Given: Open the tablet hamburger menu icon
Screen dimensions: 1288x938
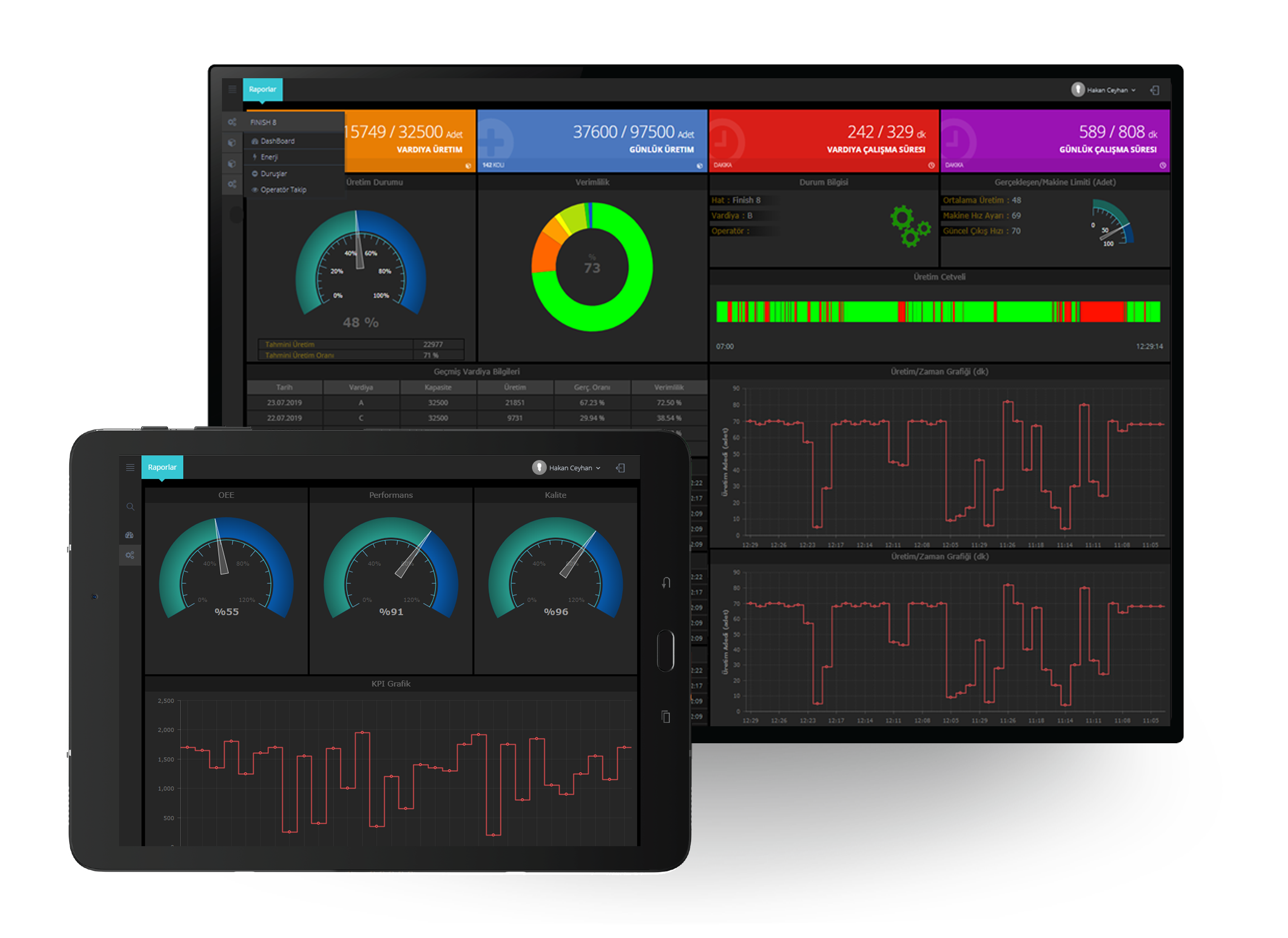Looking at the screenshot, I should point(130,468).
